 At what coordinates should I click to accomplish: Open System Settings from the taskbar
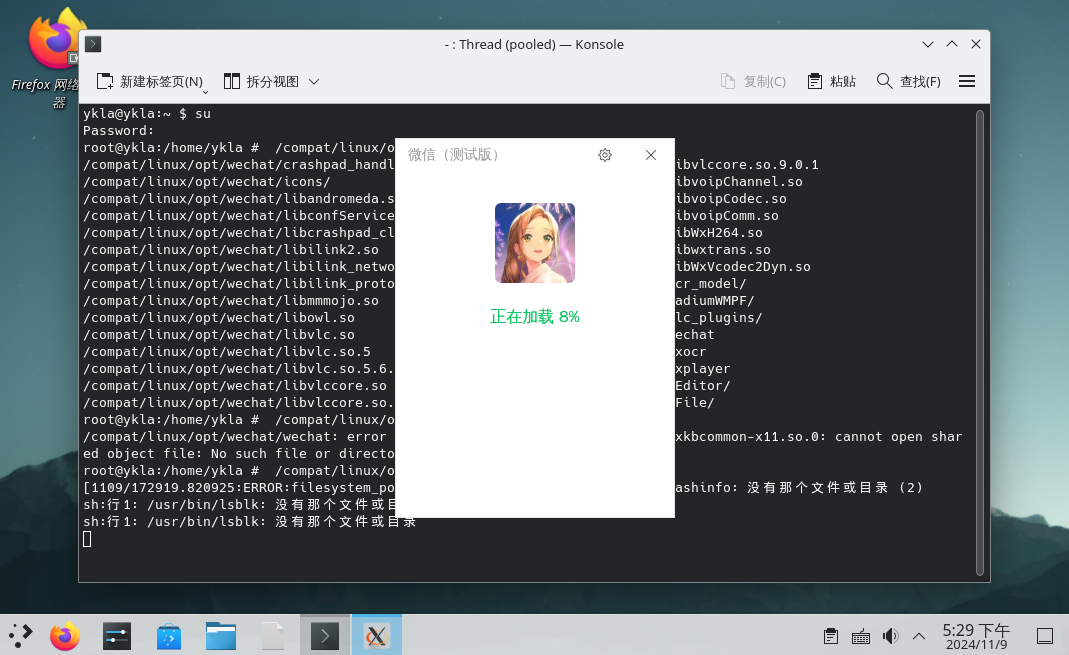pyautogui.click(x=117, y=636)
